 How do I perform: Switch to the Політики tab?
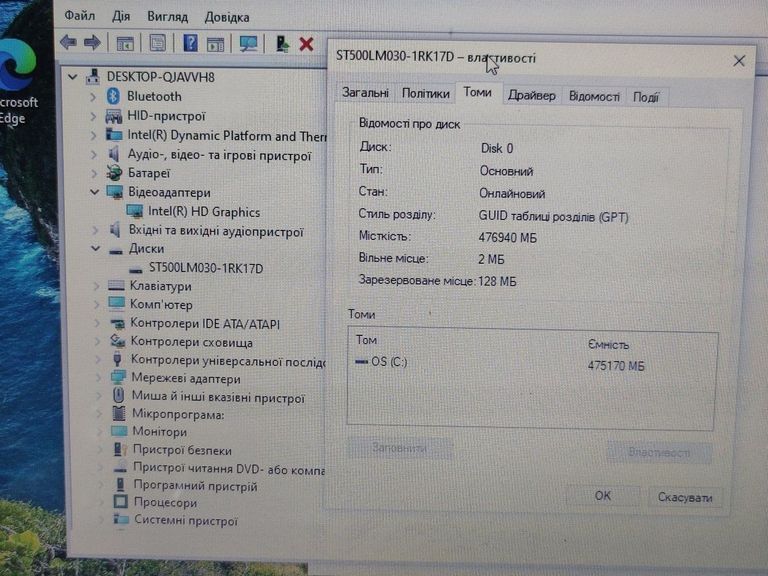pyautogui.click(x=426, y=94)
